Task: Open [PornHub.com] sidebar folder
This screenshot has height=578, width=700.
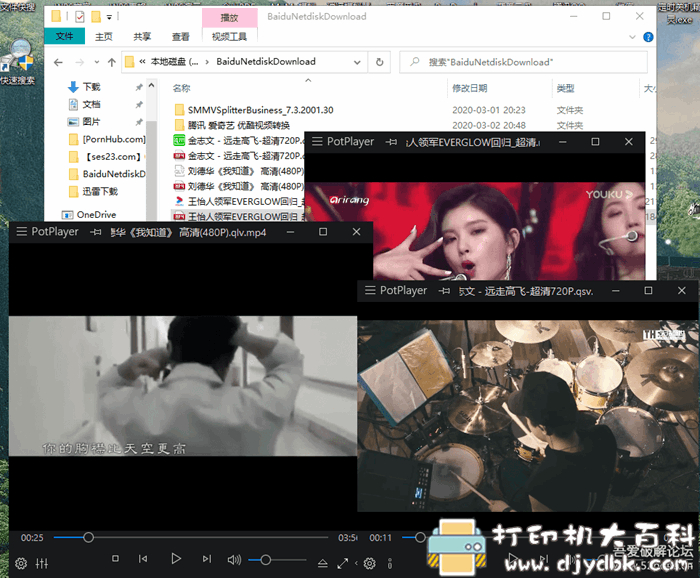Action: point(107,139)
